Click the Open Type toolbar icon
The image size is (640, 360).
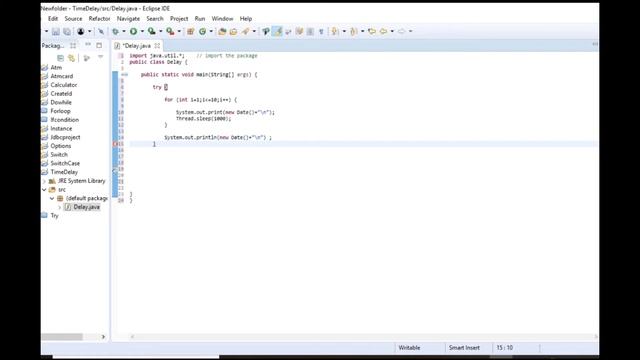[x=222, y=31]
